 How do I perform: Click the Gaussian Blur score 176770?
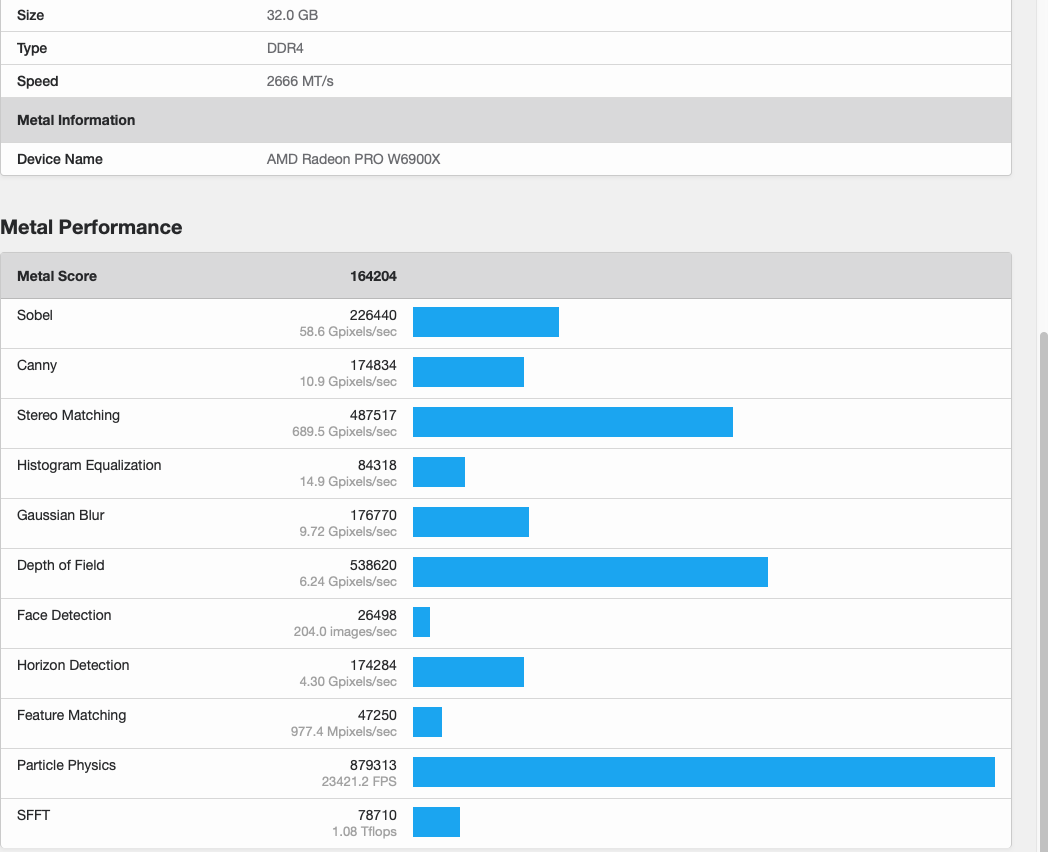373,515
